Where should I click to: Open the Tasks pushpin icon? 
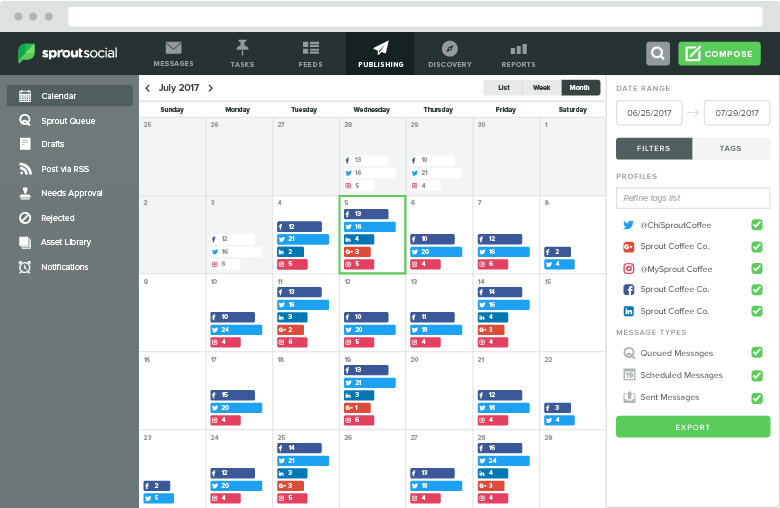(x=242, y=48)
